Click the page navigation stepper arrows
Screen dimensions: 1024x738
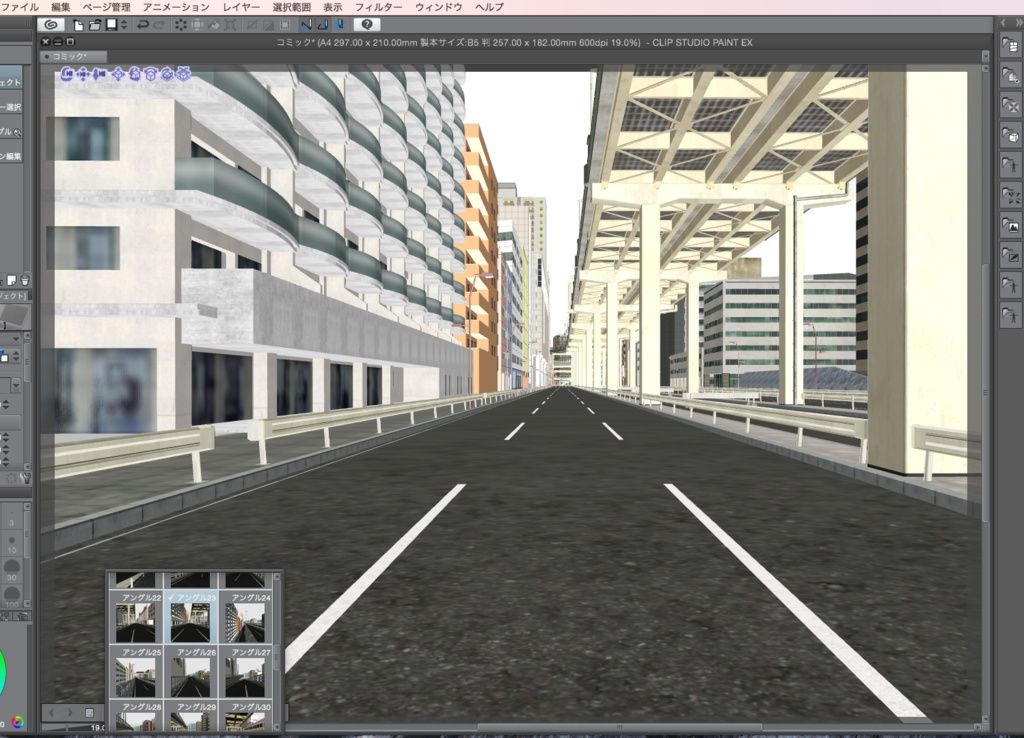pos(124,22)
